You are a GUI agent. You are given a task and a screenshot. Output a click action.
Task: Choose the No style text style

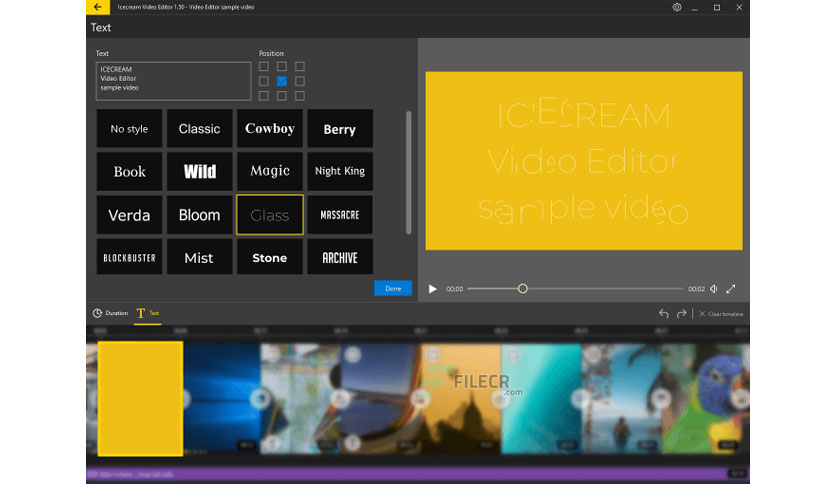coord(130,128)
